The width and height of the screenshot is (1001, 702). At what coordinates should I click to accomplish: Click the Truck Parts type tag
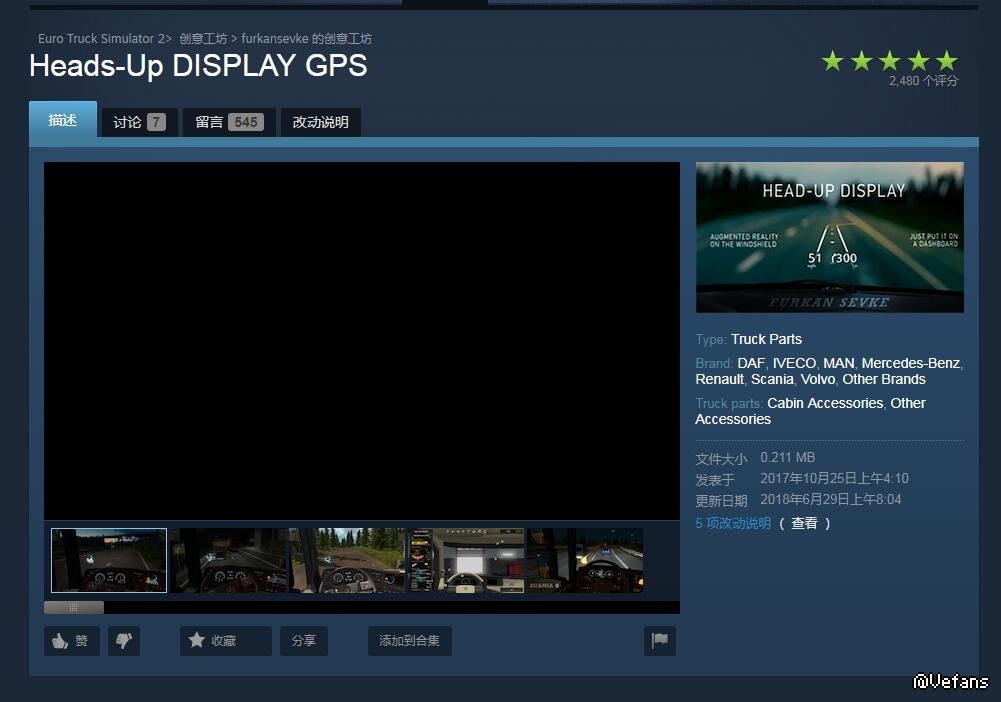click(766, 339)
